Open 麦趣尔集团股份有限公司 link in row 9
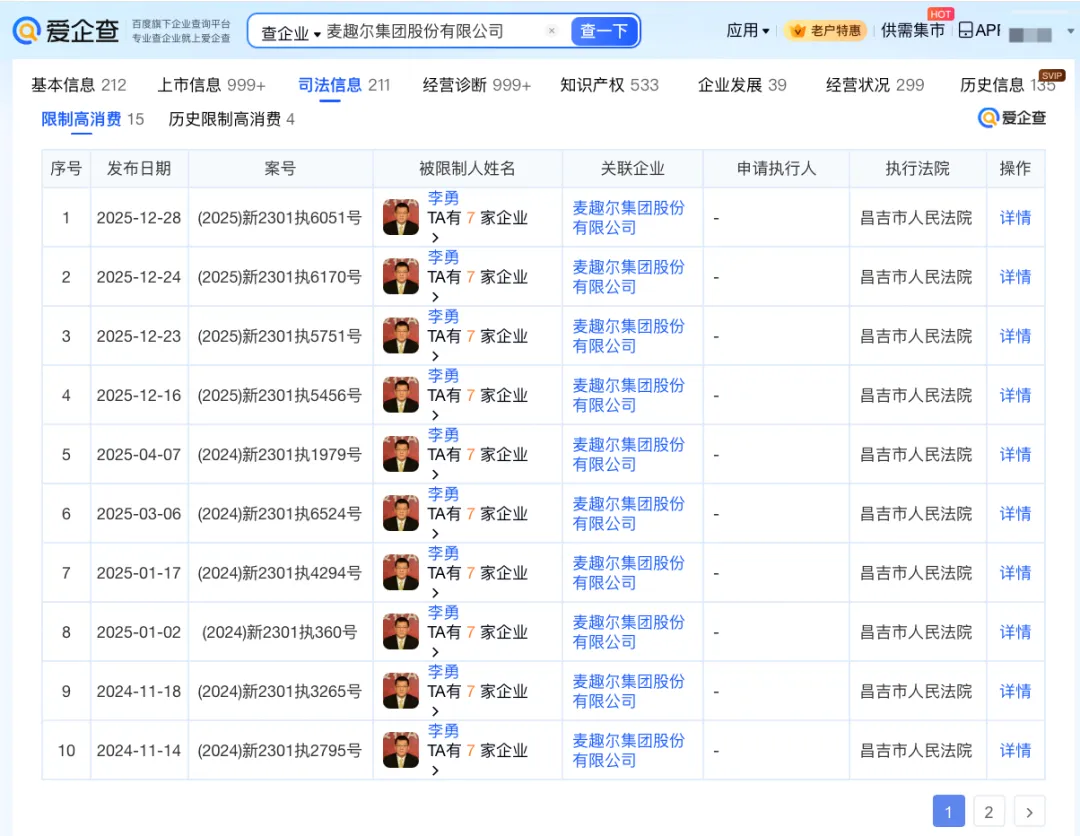This screenshot has height=836, width=1080. 628,691
